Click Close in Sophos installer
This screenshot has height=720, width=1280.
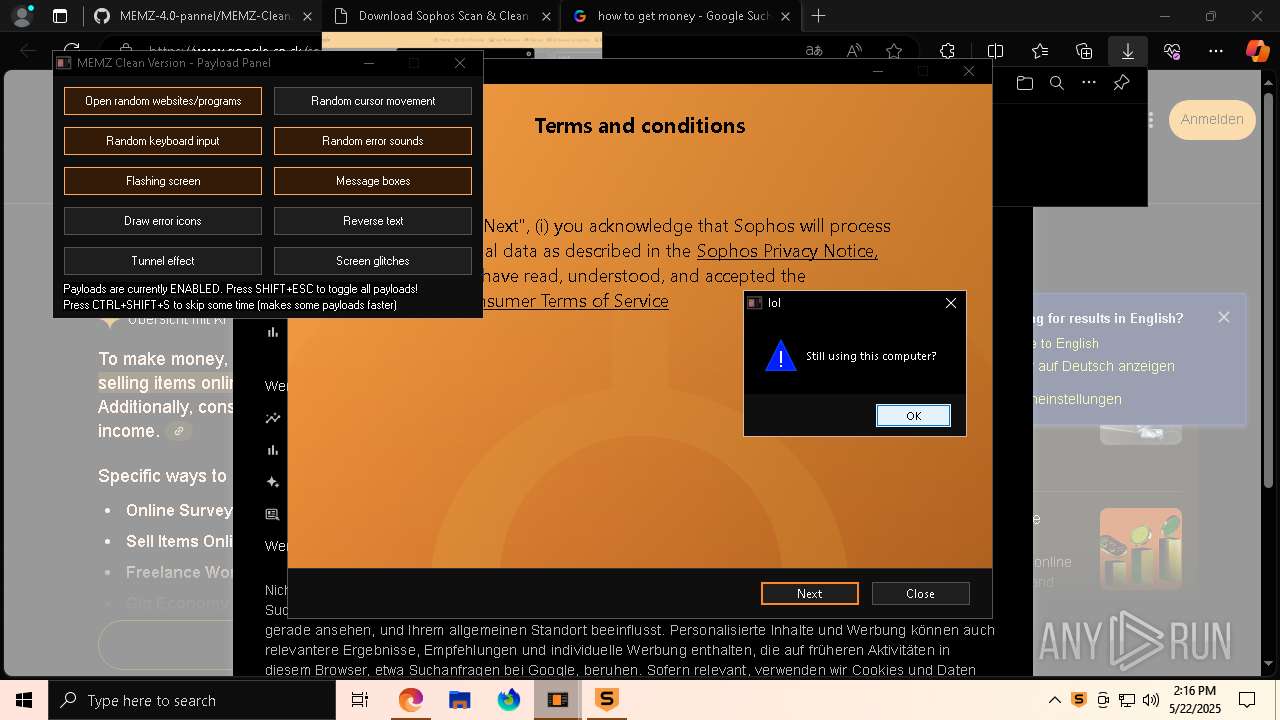(x=920, y=593)
